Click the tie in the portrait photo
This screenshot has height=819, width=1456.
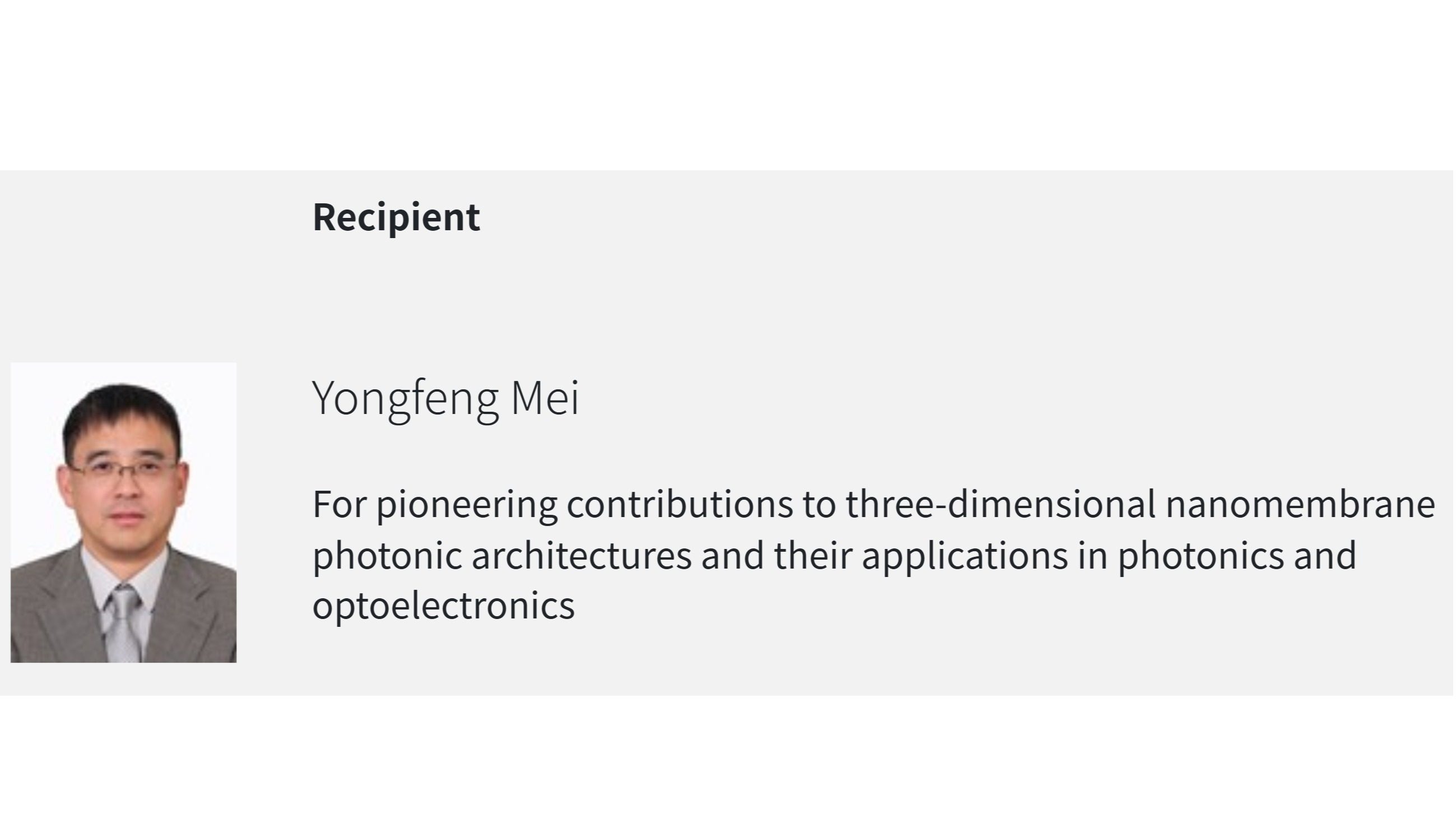pyautogui.click(x=124, y=622)
